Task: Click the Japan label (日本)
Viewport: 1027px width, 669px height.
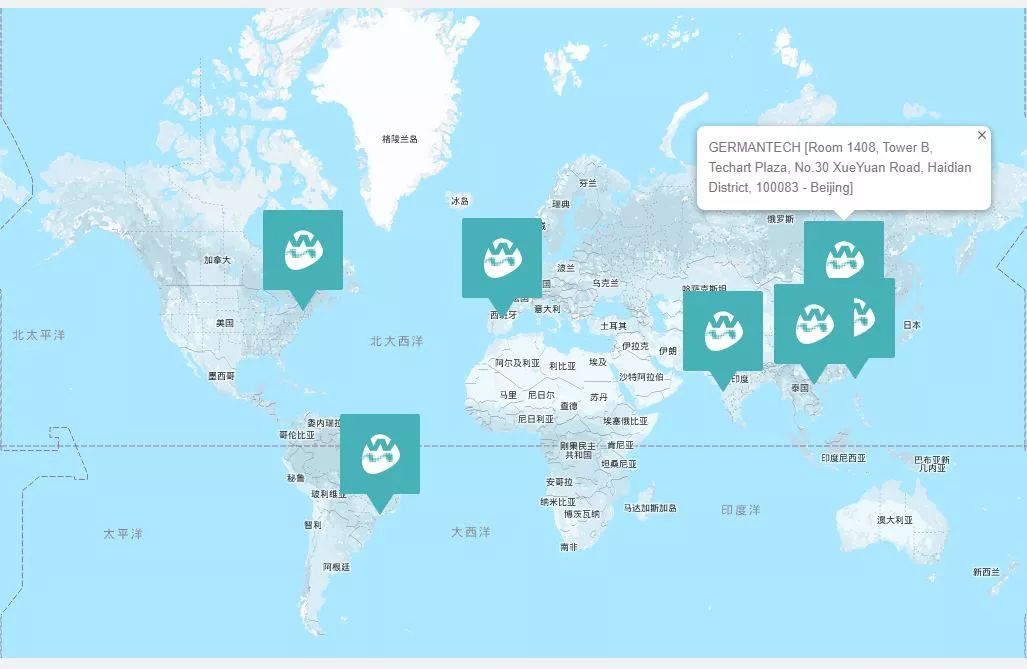Action: coord(911,325)
